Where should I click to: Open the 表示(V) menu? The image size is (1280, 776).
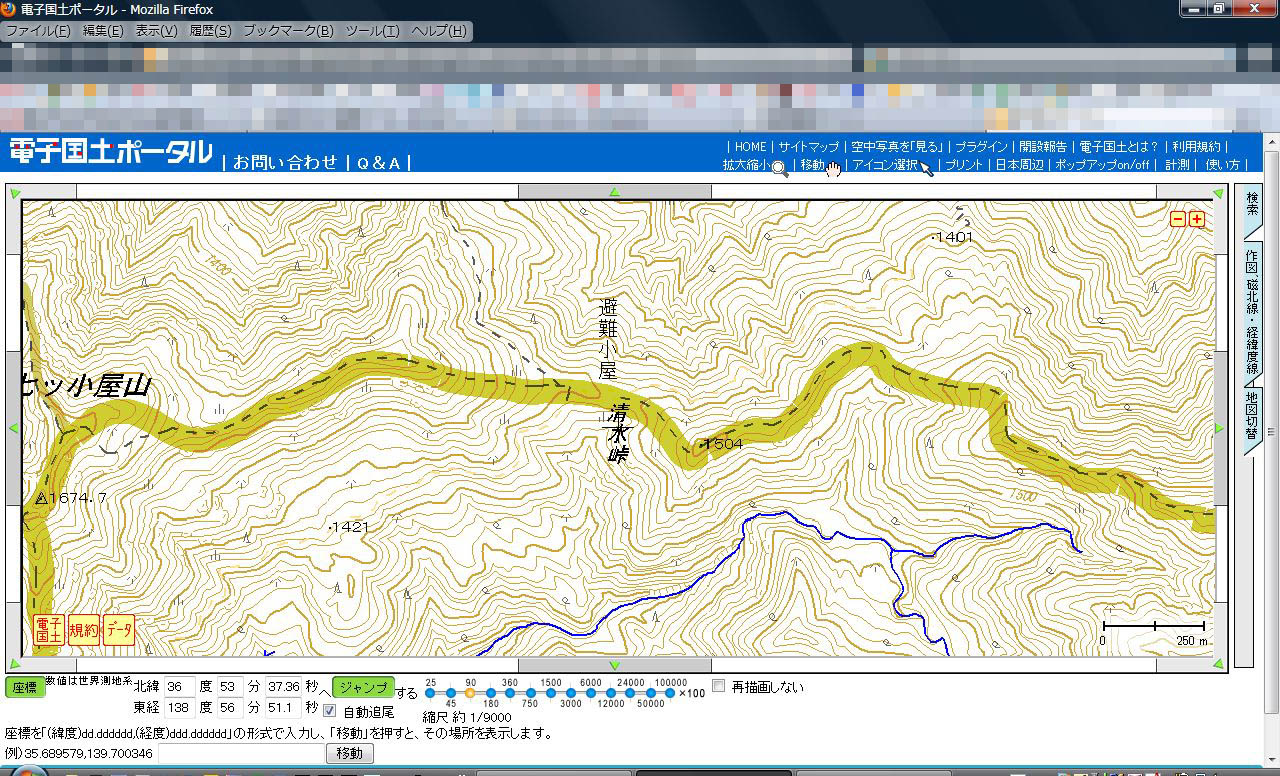coord(156,31)
